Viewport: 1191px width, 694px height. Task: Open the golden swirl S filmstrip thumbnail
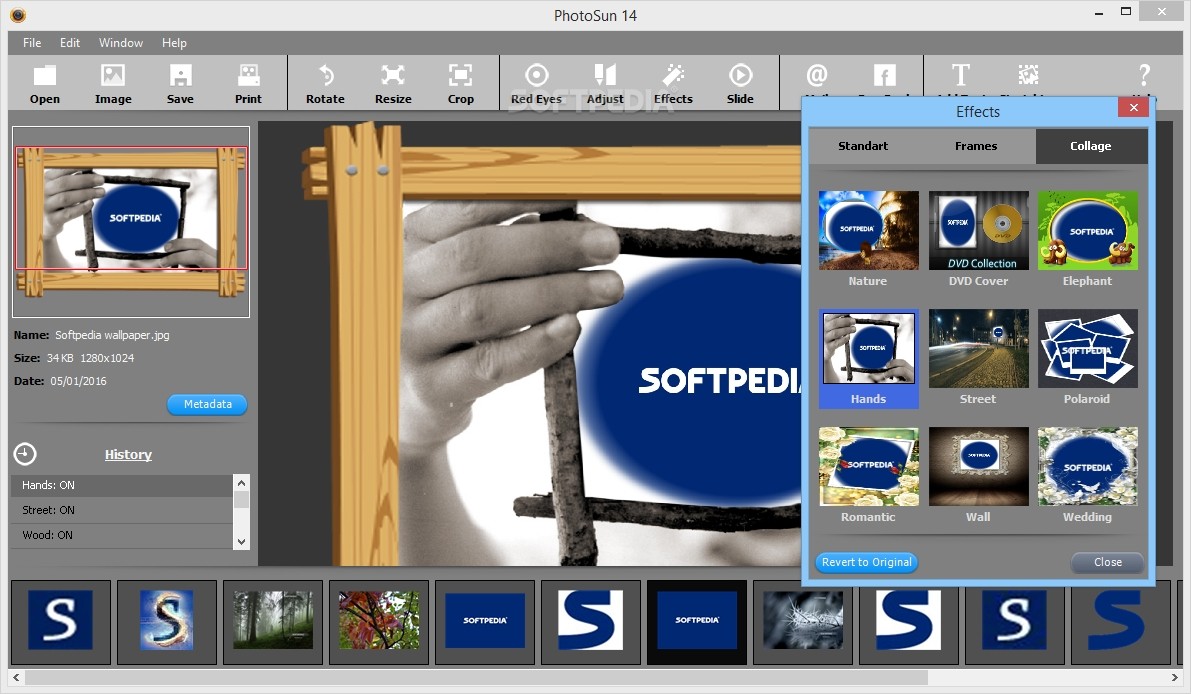pyautogui.click(x=166, y=622)
